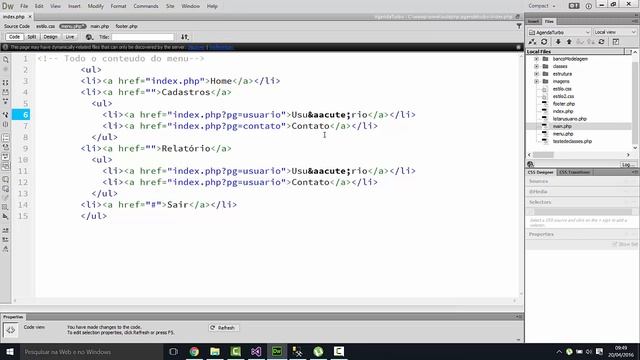Select testedeclasses.php in the Local Files list
This screenshot has width=640, height=360.
pos(572,141)
